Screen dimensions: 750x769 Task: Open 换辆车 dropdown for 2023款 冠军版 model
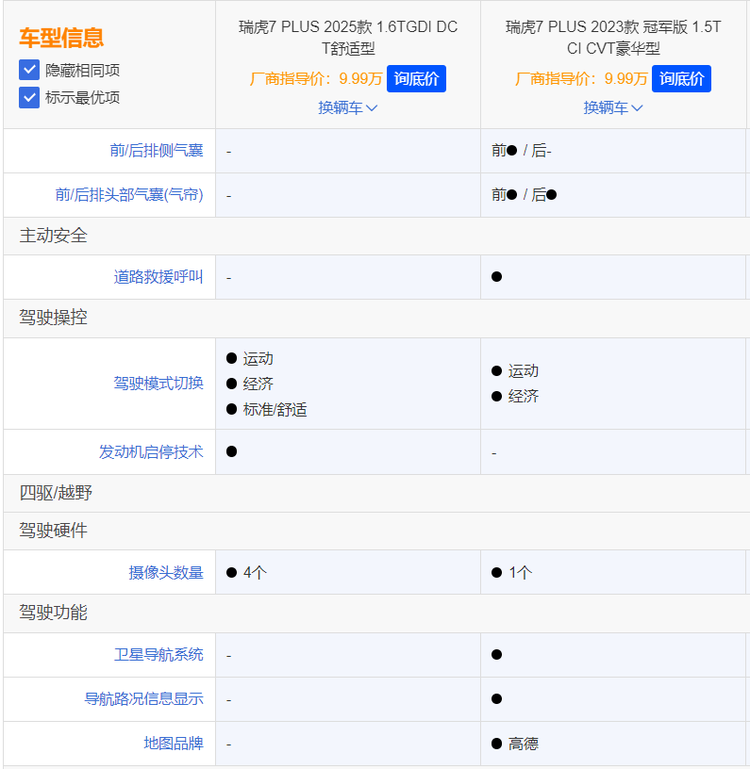coord(613,108)
